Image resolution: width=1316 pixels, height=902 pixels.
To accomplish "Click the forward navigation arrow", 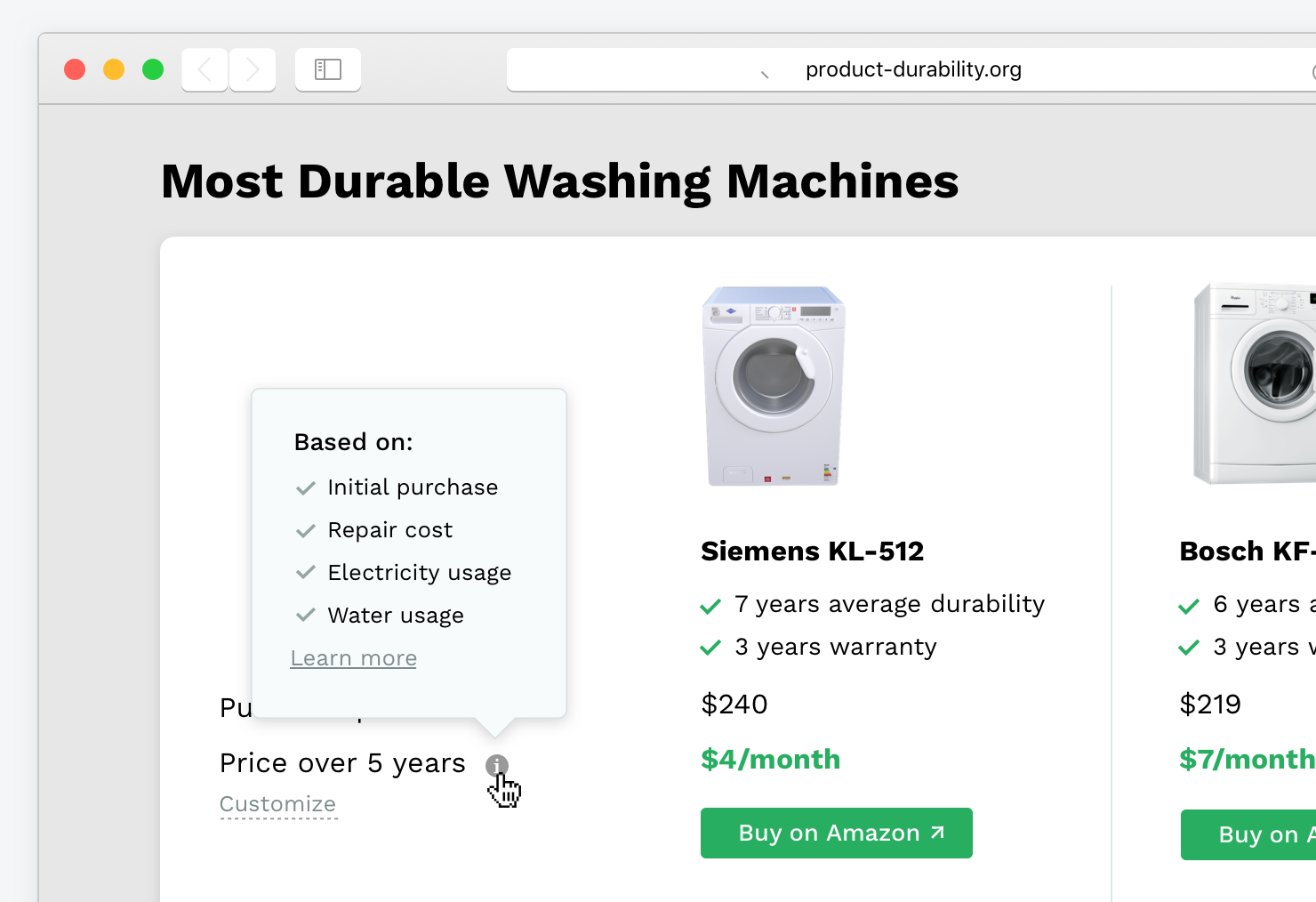I will click(252, 69).
